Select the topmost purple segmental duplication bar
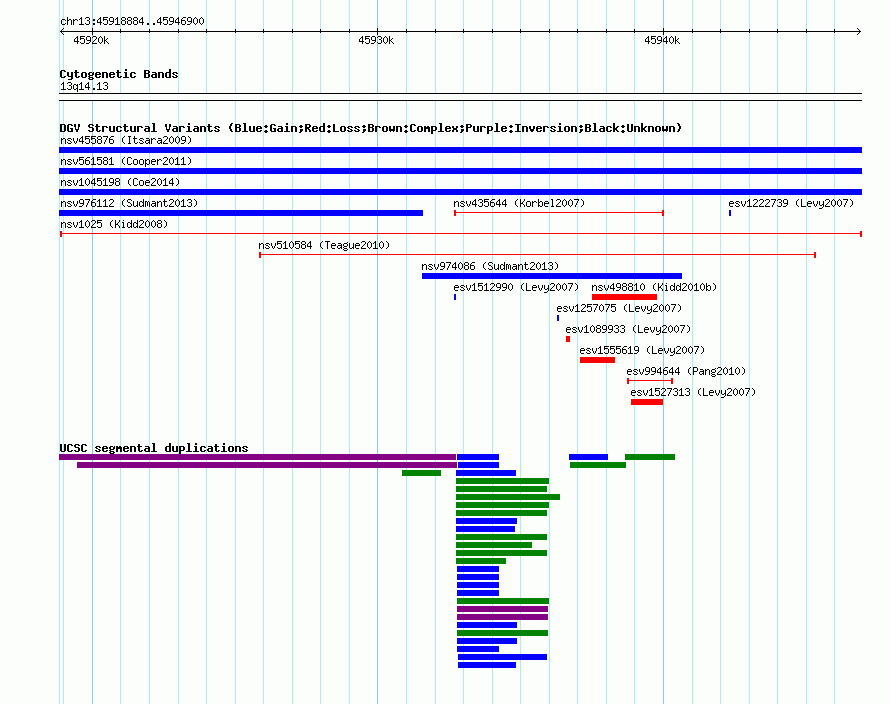 click(x=258, y=457)
